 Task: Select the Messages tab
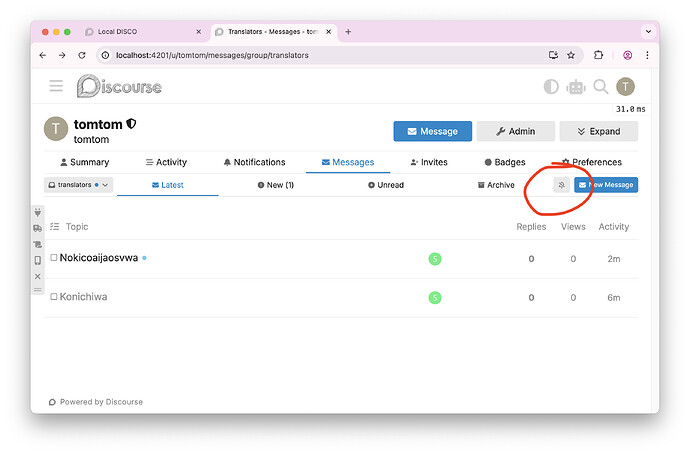[348, 162]
